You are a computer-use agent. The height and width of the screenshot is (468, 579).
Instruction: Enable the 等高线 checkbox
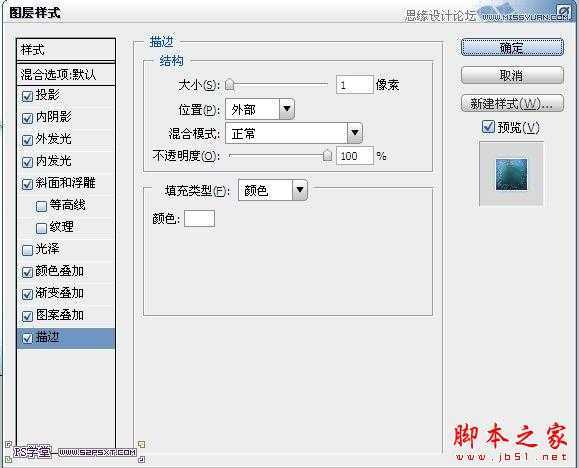(41, 206)
